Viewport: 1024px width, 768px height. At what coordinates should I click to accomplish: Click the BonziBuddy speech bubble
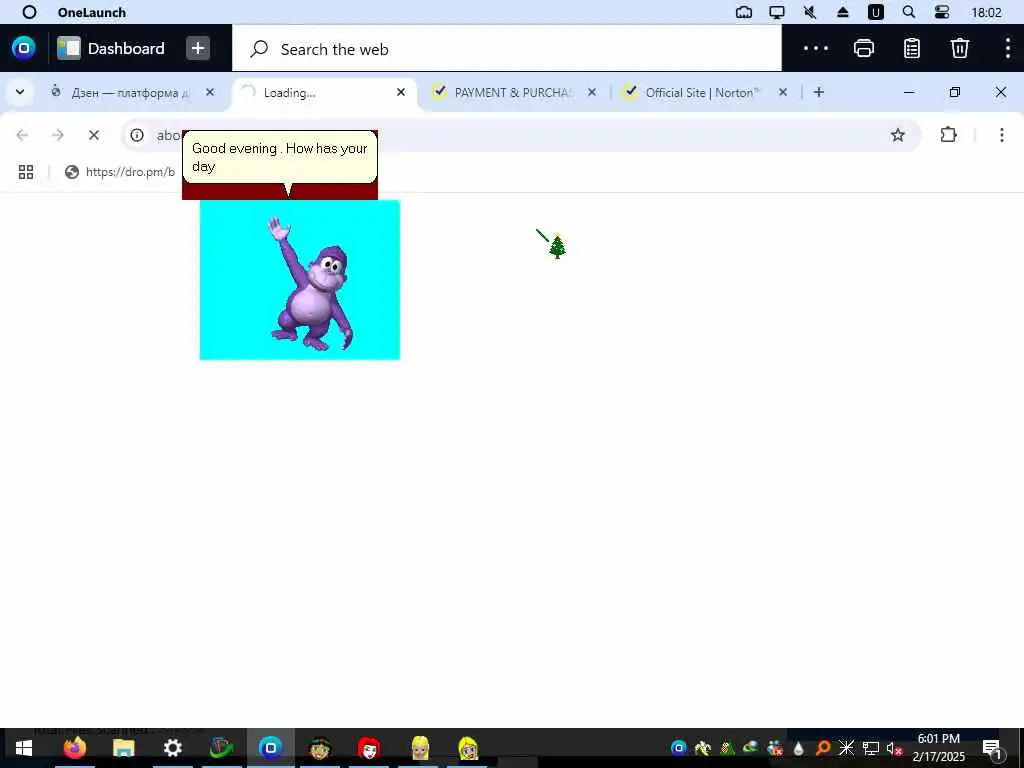click(x=280, y=157)
